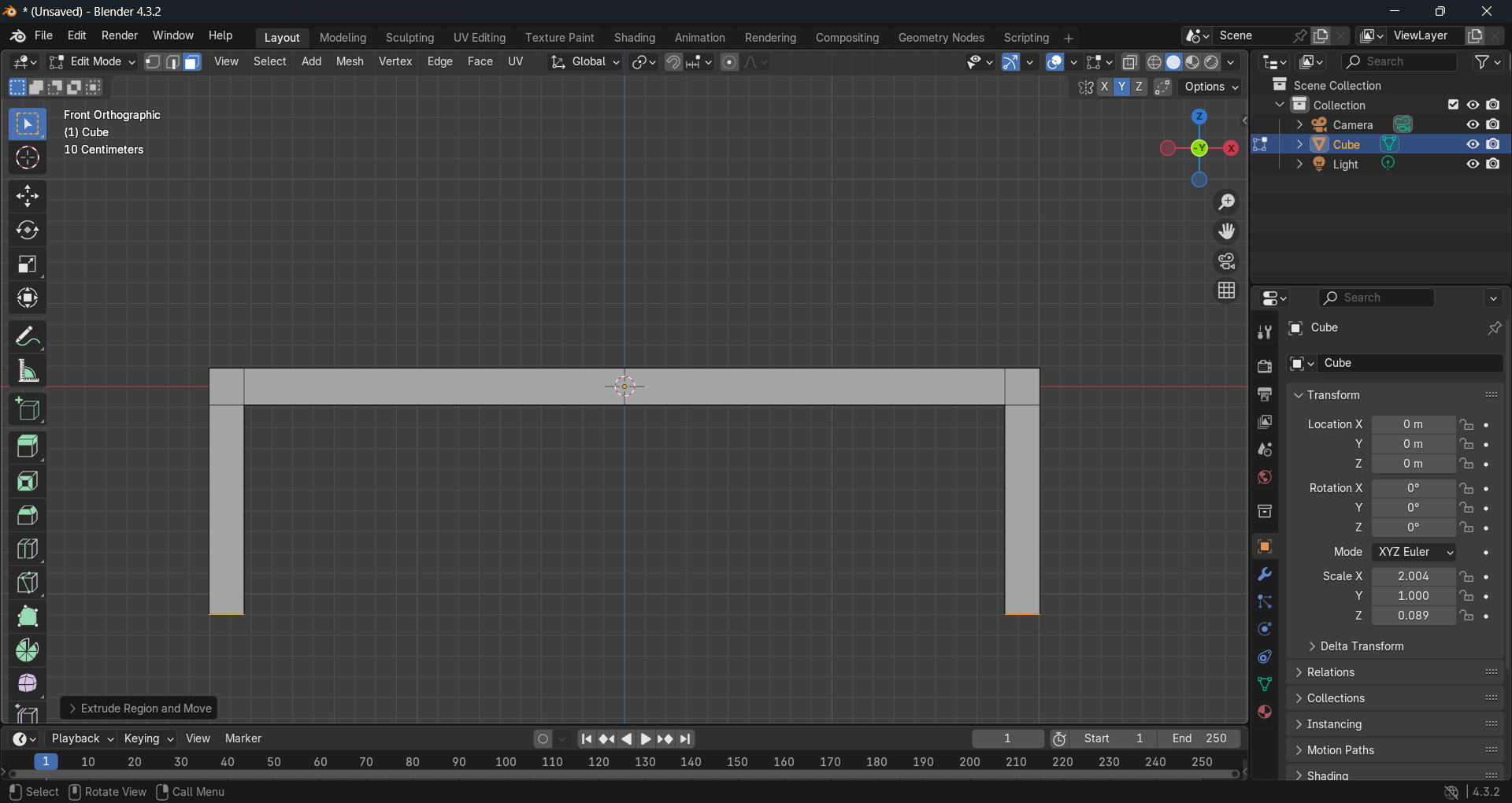The height and width of the screenshot is (803, 1512).
Task: Open the Edit Mode dropdown
Action: [x=92, y=62]
